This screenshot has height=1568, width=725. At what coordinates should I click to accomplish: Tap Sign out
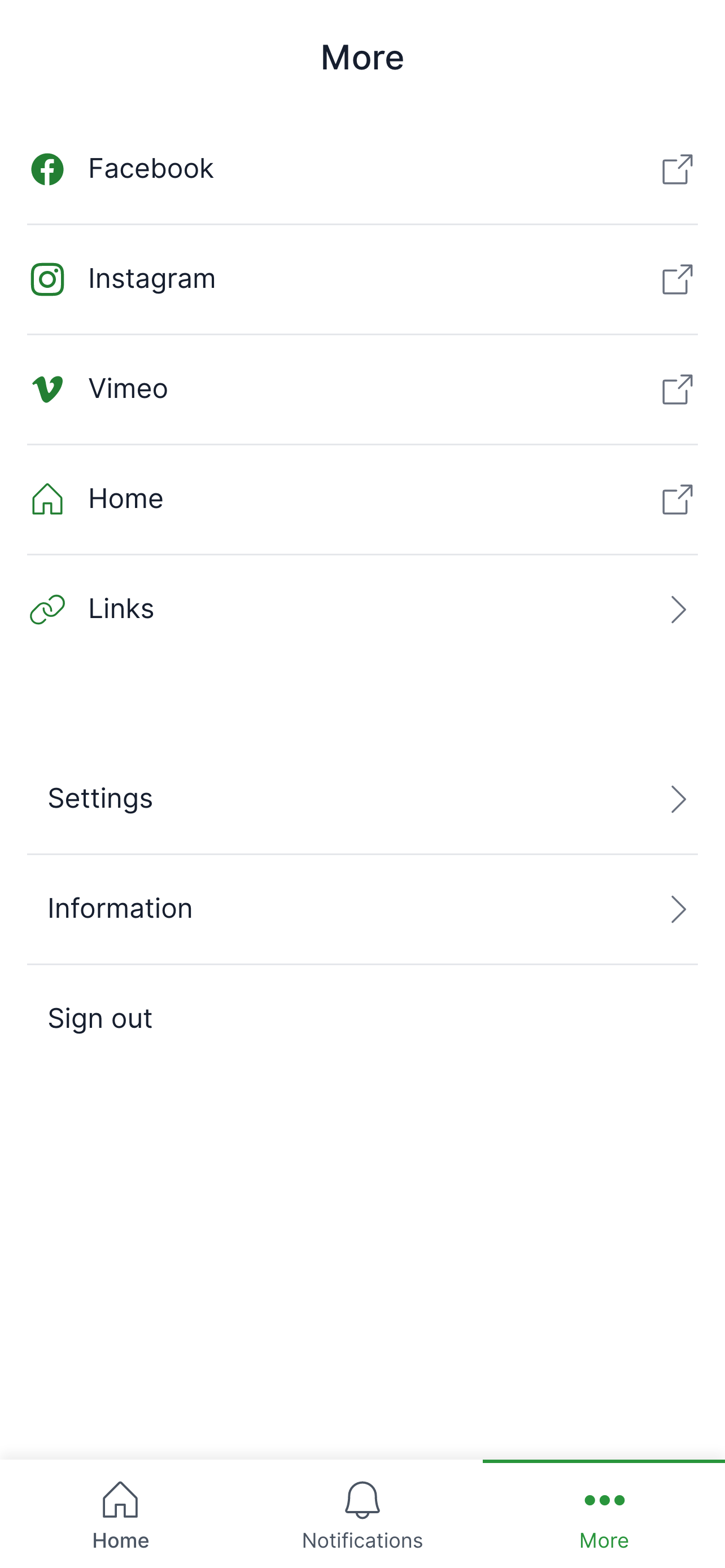(101, 1018)
